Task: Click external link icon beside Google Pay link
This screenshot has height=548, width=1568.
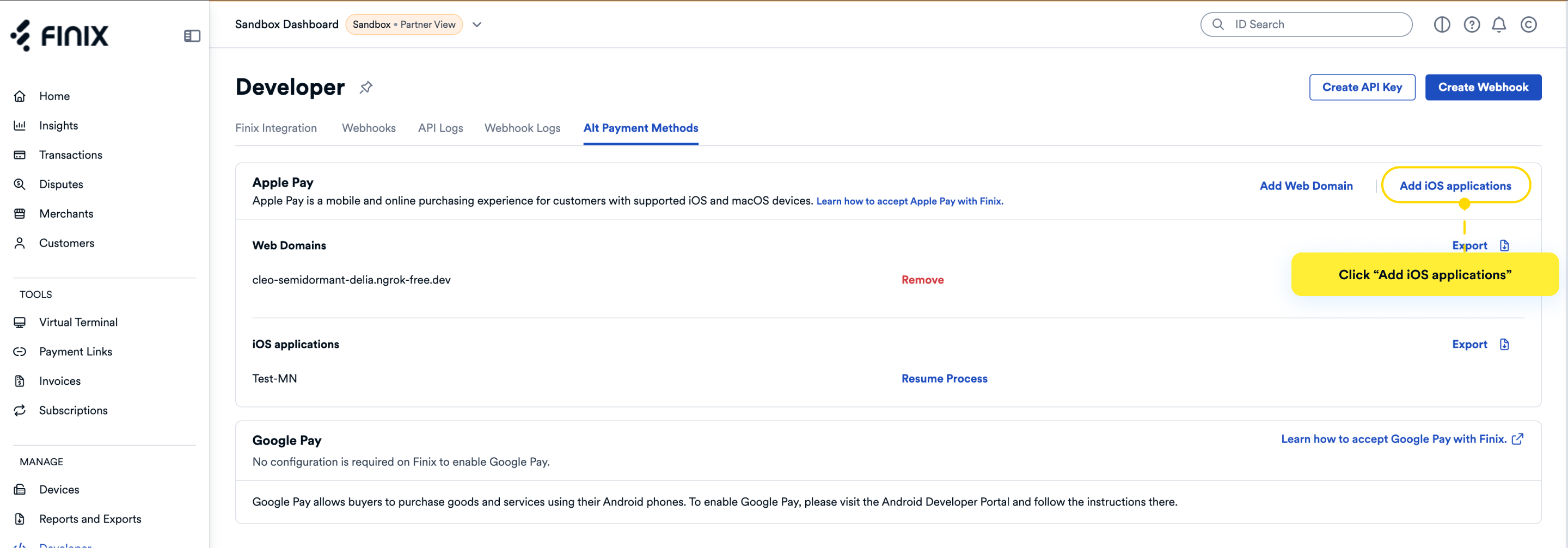Action: click(x=1517, y=439)
